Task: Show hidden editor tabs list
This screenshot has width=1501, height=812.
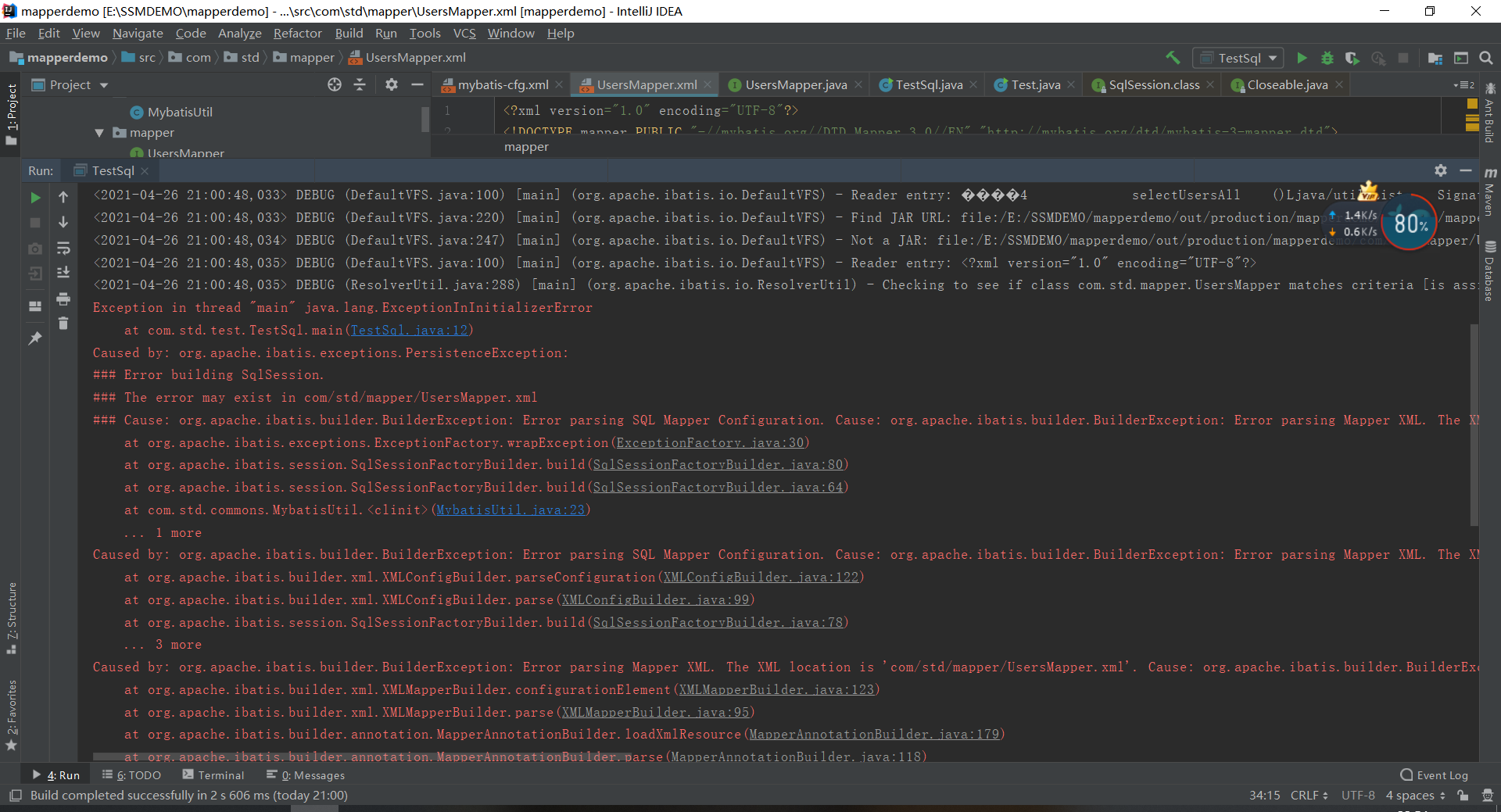Action: point(1463,84)
